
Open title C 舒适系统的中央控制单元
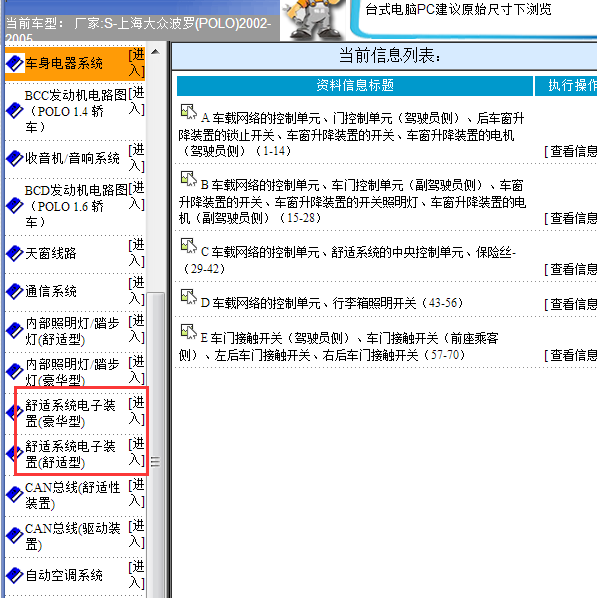(347, 260)
